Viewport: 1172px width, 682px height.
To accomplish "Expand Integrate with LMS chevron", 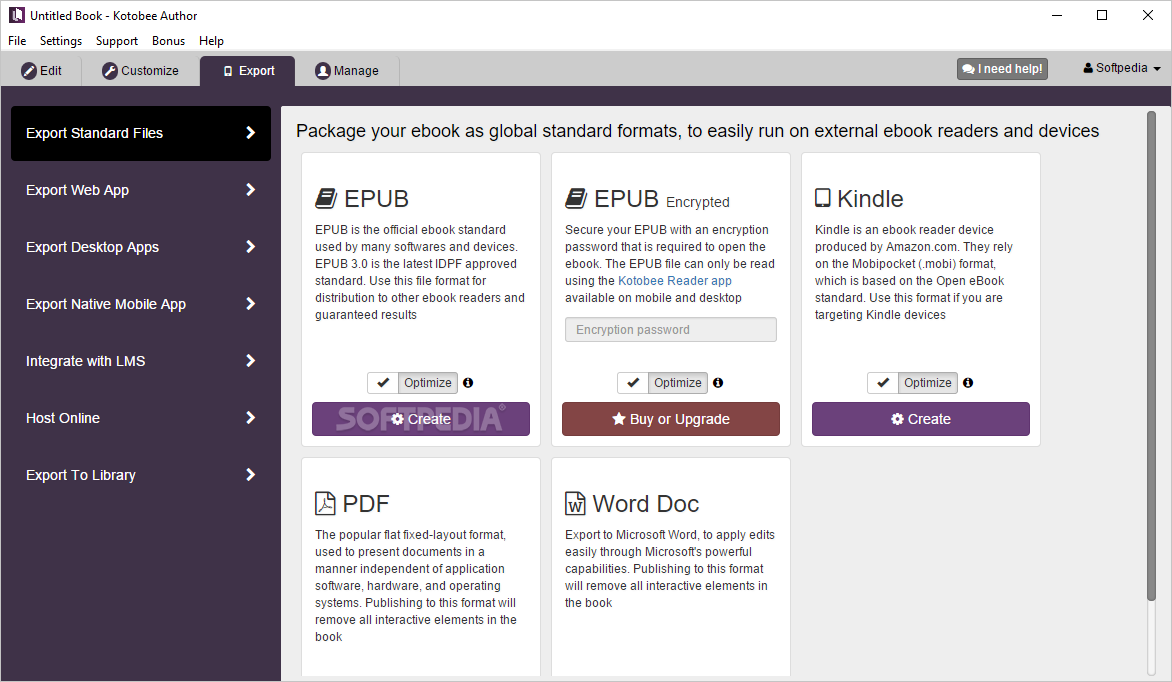I will click(x=251, y=360).
